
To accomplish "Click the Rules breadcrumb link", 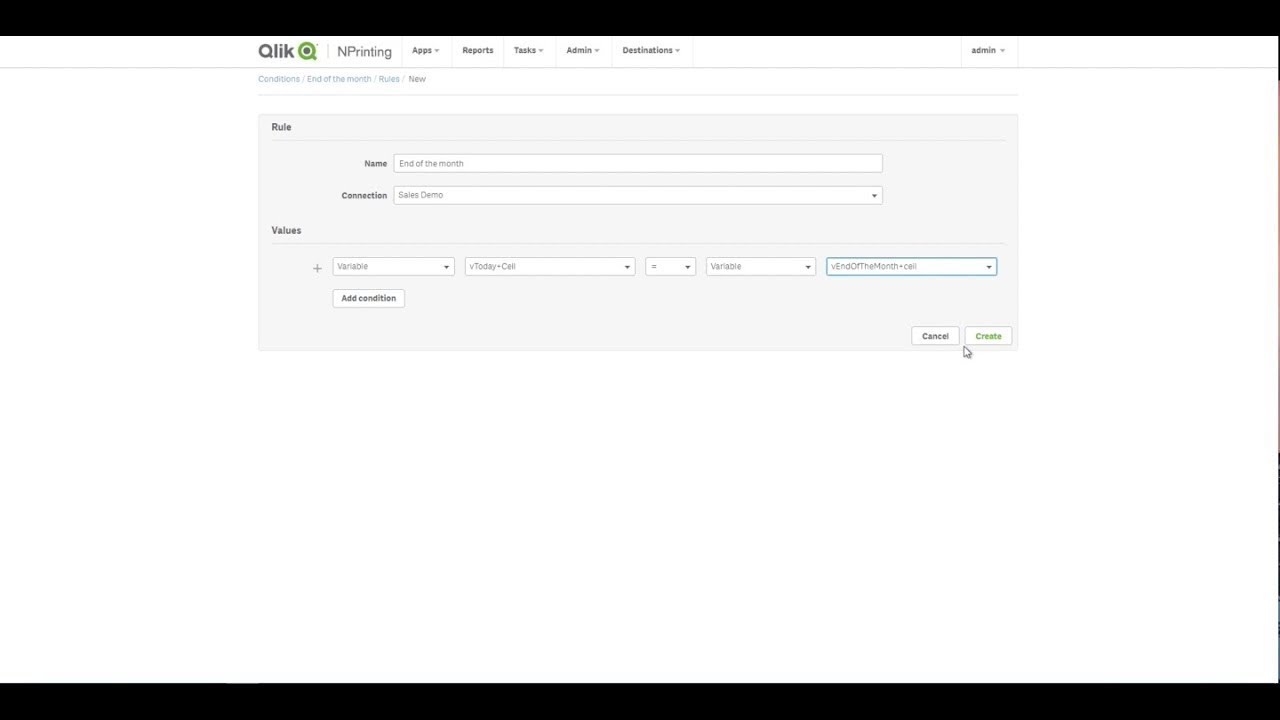I will click(388, 79).
